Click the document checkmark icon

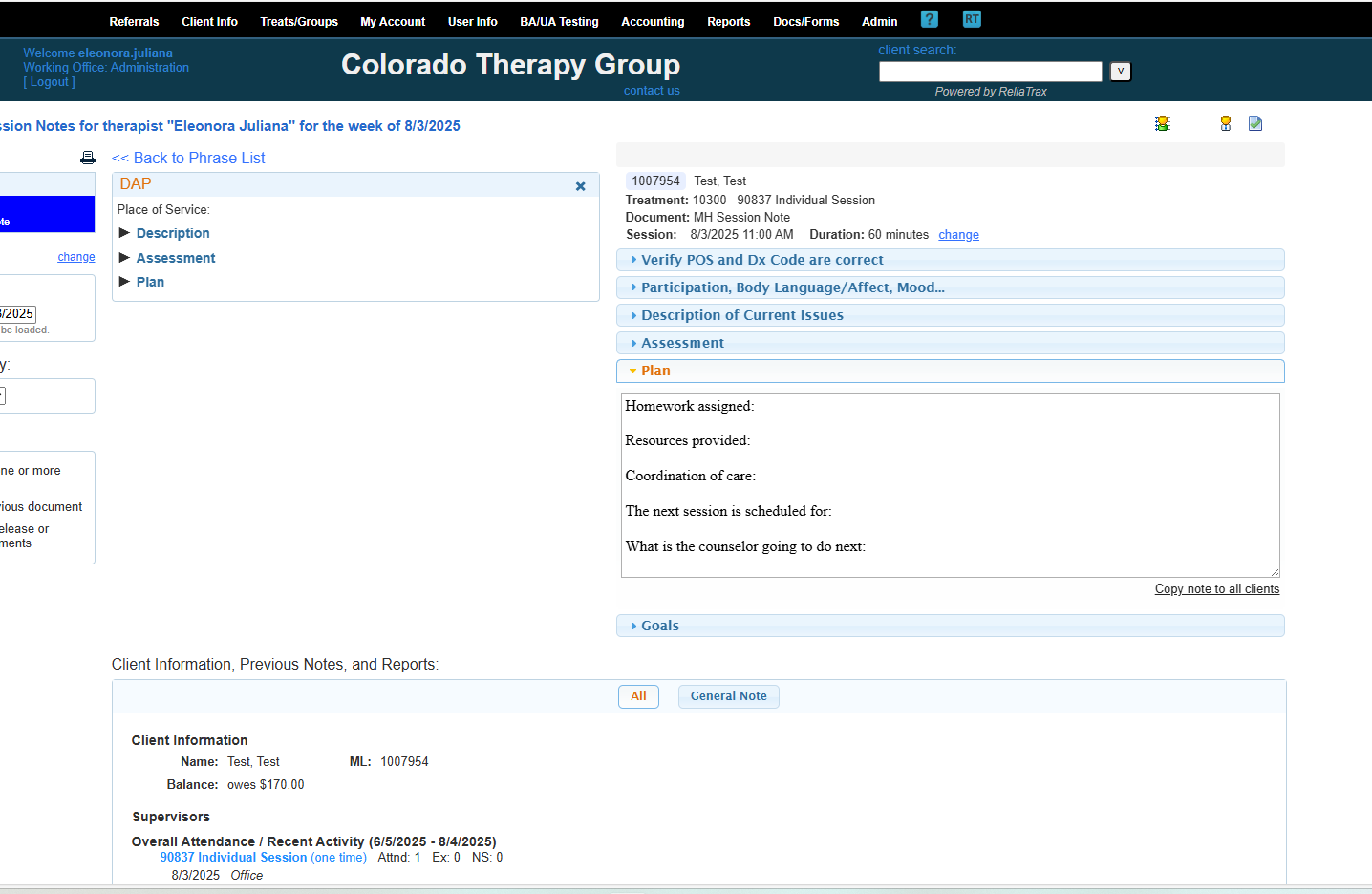pos(1255,123)
